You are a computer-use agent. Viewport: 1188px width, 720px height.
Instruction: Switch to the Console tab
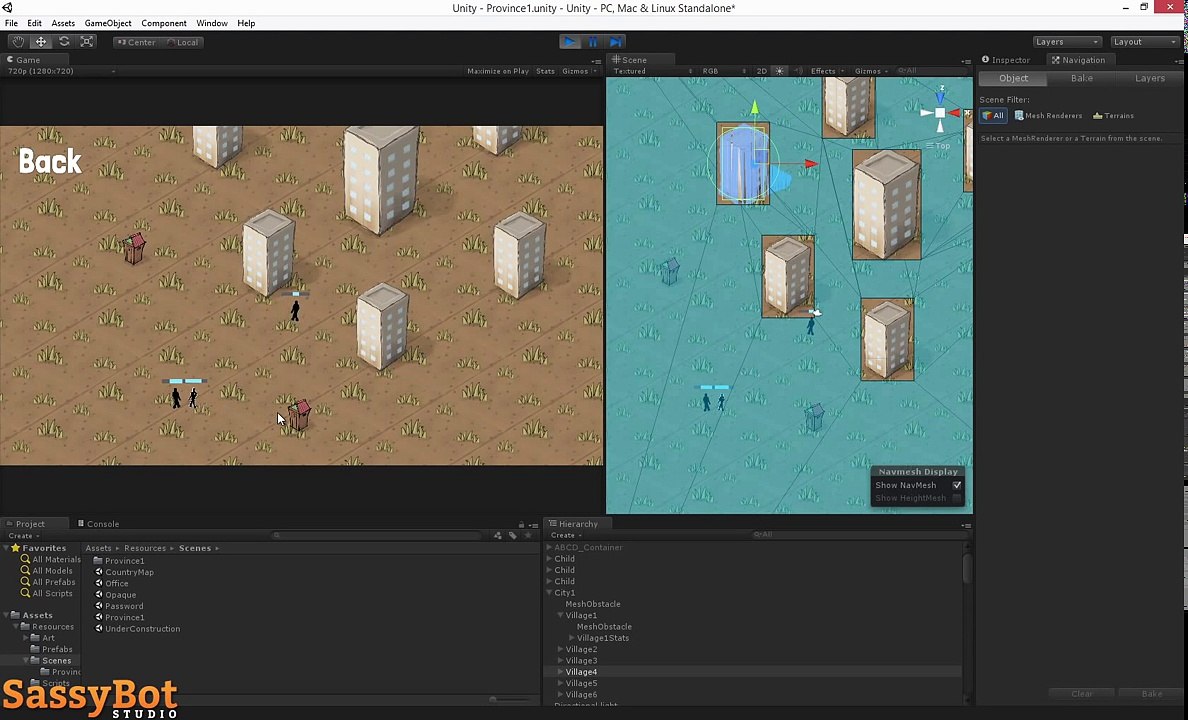98,524
